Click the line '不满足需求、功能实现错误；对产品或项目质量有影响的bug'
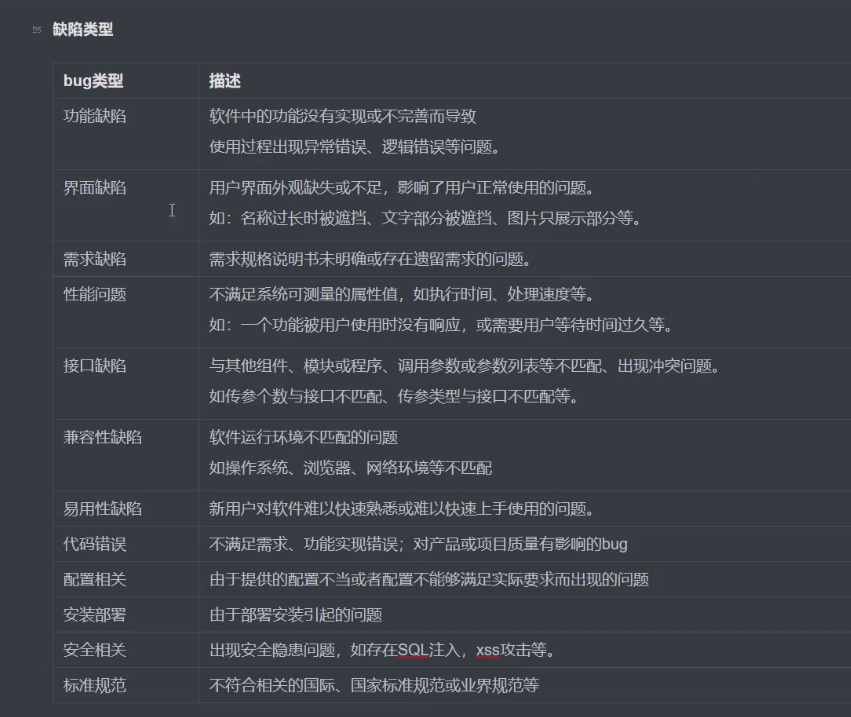Screen dimensions: 851x717 click(418, 544)
